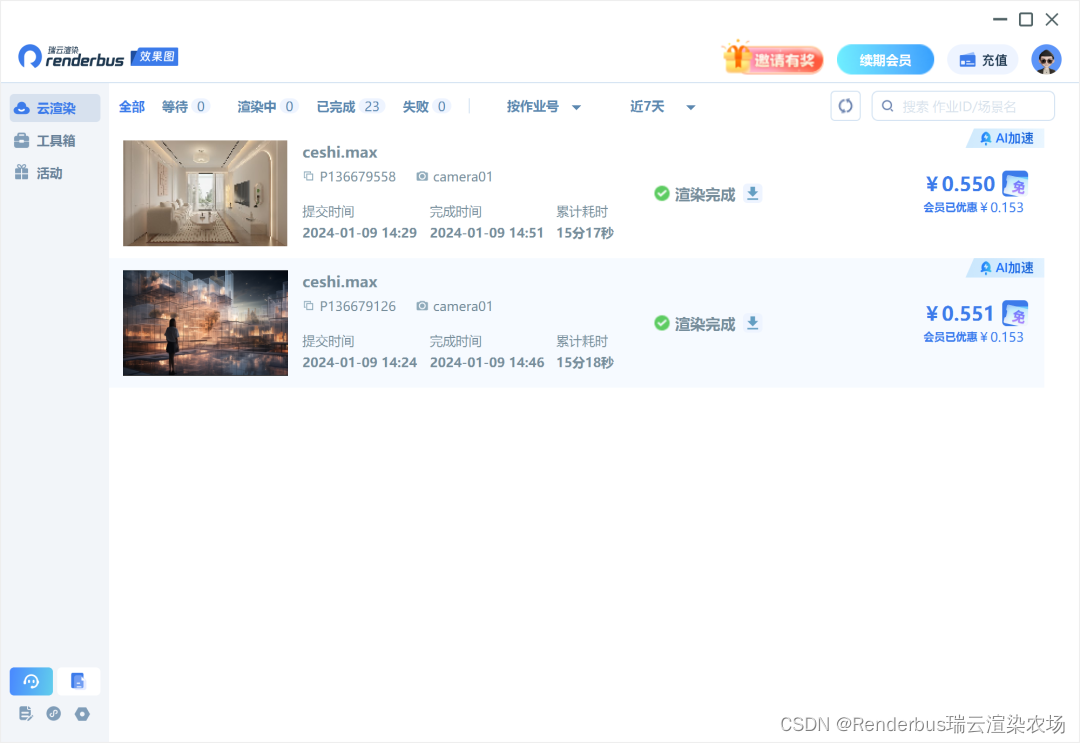Viewport: 1080px width, 743px height.
Task: Click job ID text P136679558
Action: pos(358,177)
